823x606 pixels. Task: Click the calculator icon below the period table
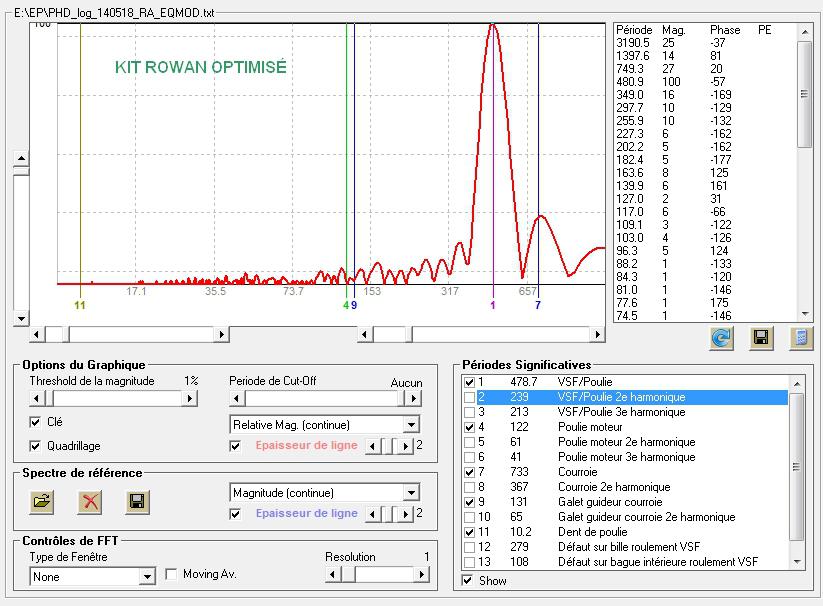(801, 338)
